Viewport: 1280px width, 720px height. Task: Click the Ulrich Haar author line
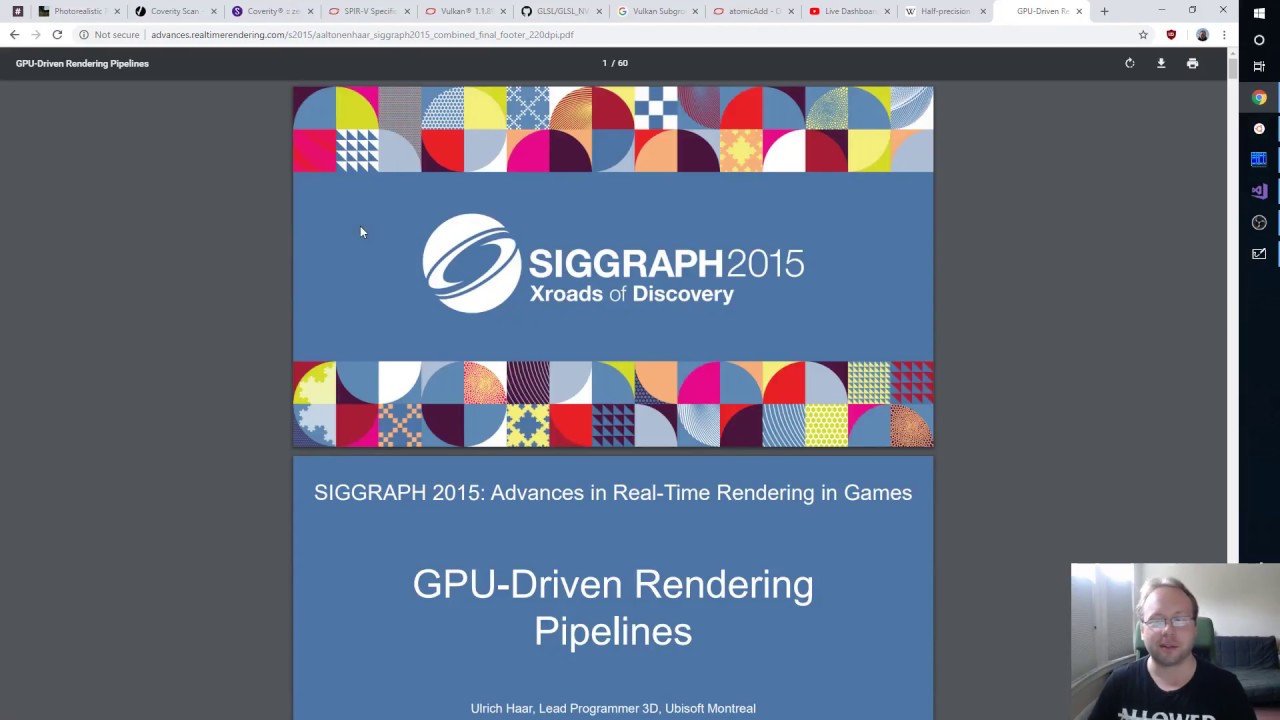[613, 708]
